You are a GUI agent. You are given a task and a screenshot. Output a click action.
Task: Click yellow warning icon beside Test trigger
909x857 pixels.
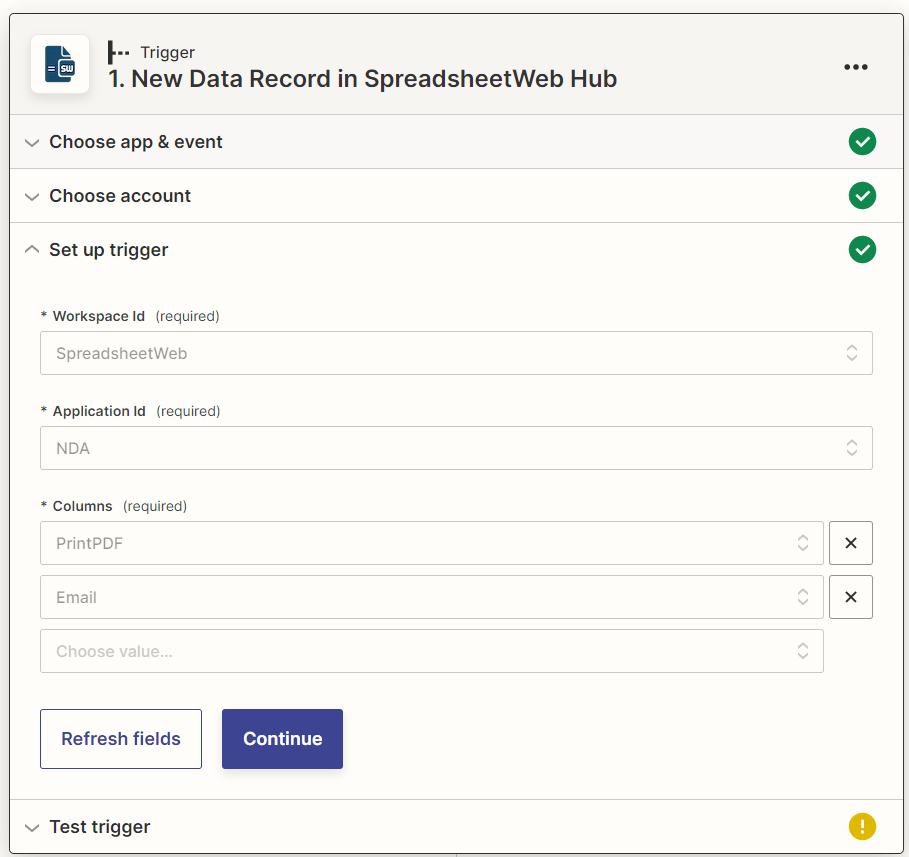pos(862,826)
